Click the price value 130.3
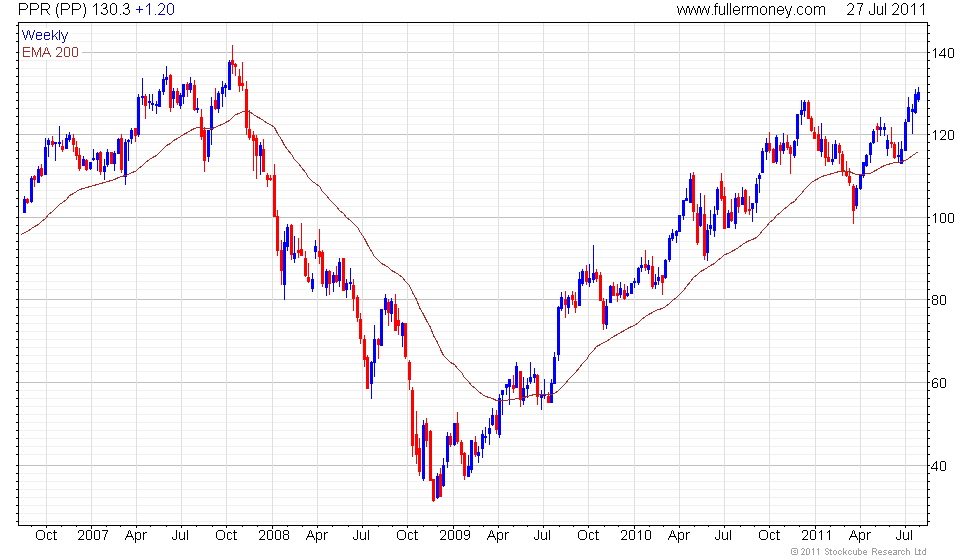Screen dimensions: 980x560 point(111,10)
